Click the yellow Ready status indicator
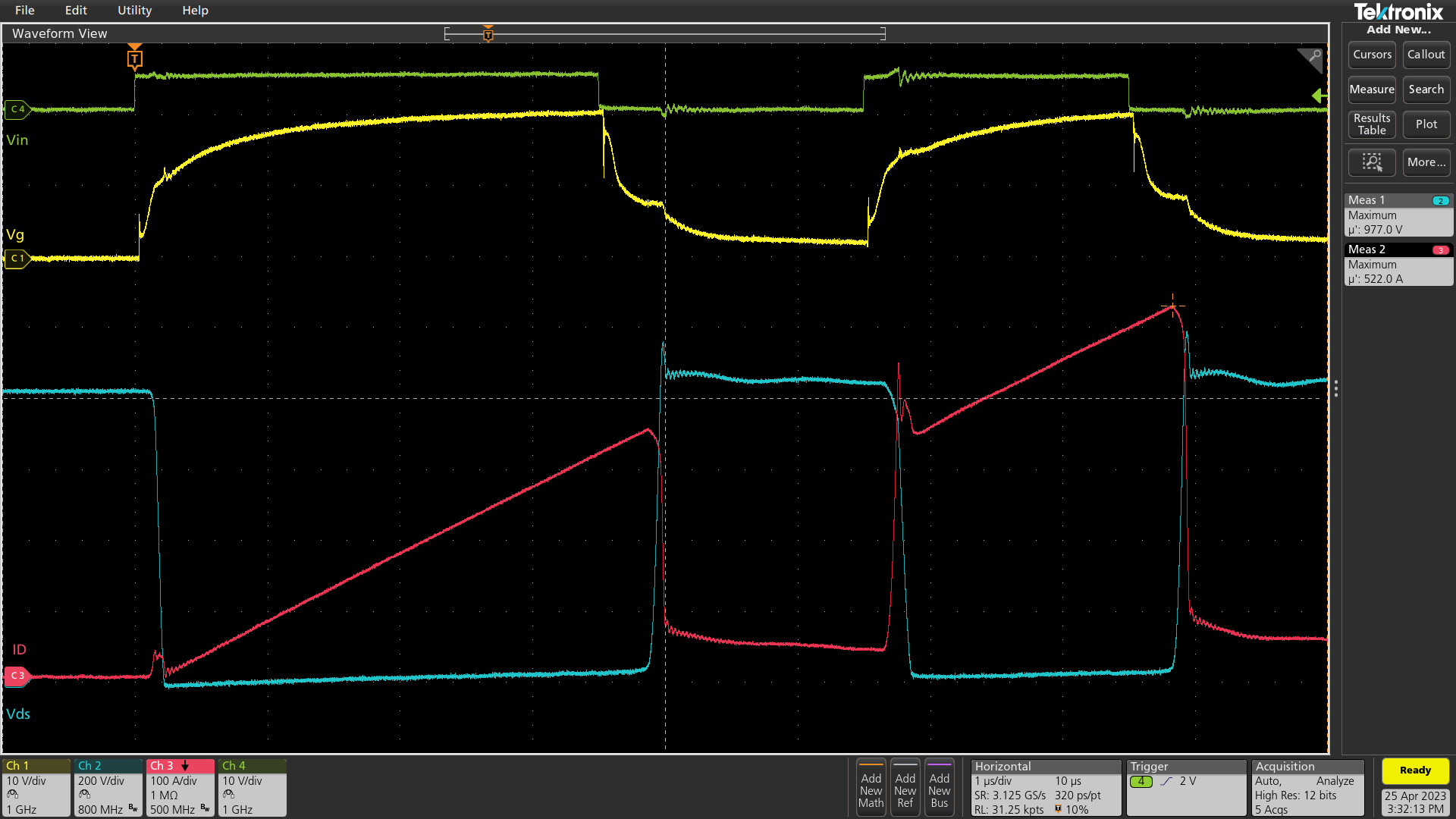Image resolution: width=1456 pixels, height=819 pixels. pos(1415,770)
